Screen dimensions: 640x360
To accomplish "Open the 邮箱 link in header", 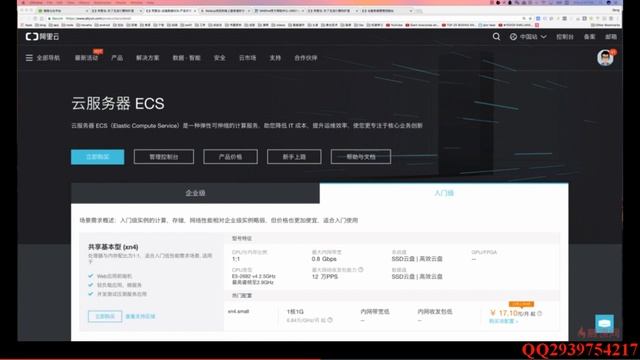I will pyautogui.click(x=611, y=37).
